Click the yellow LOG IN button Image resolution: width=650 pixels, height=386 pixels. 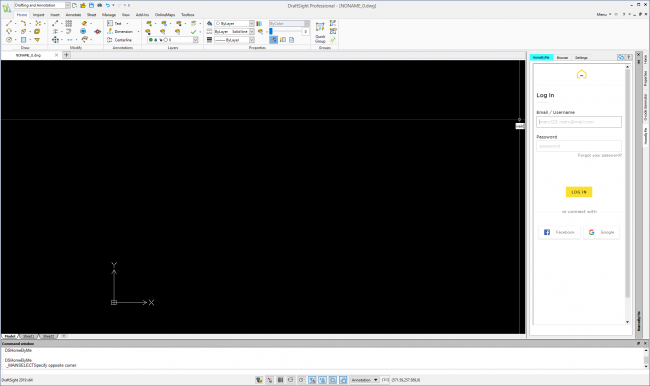(x=579, y=192)
